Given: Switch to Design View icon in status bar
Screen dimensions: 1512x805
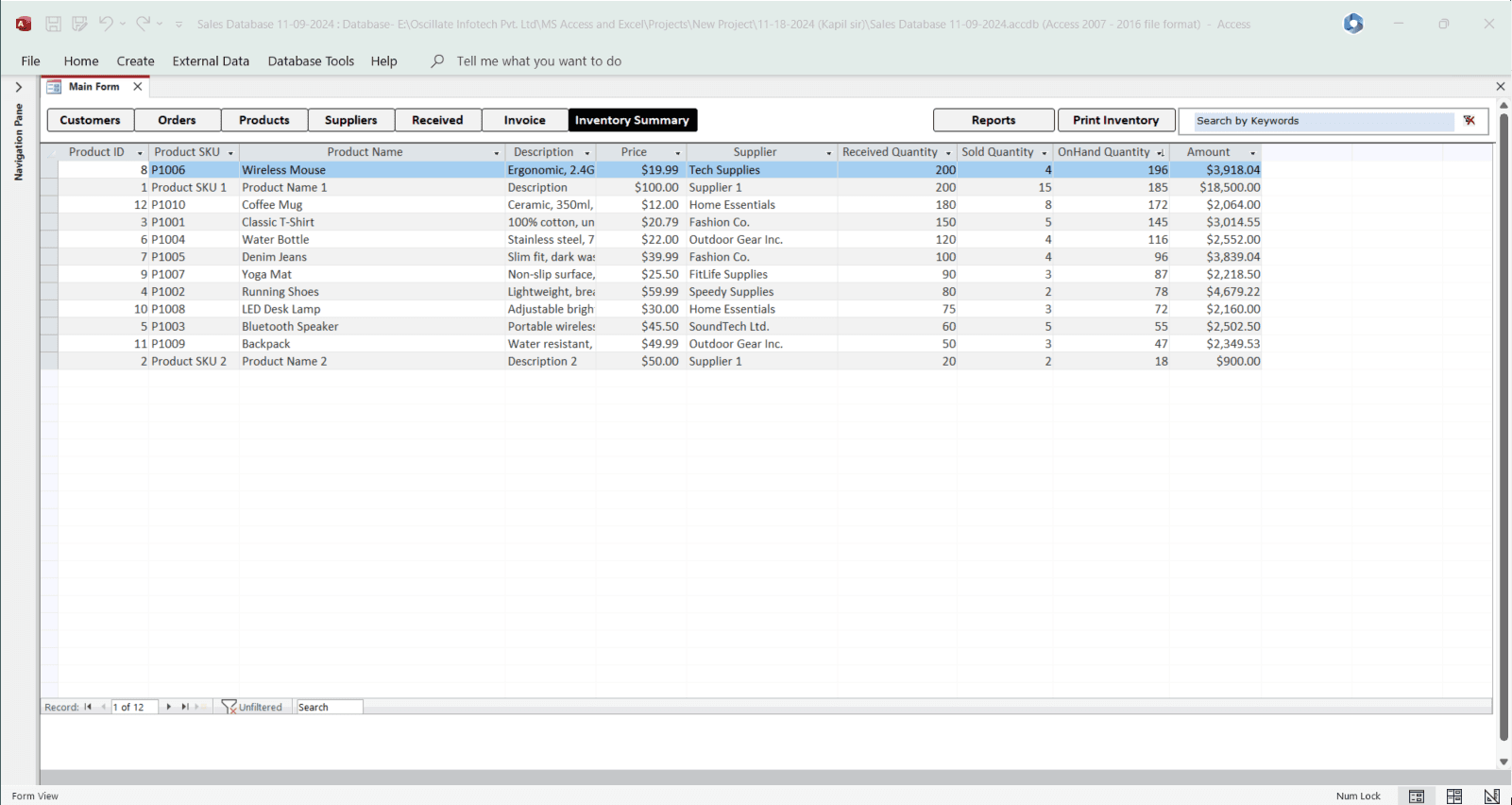Looking at the screenshot, I should point(1491,796).
